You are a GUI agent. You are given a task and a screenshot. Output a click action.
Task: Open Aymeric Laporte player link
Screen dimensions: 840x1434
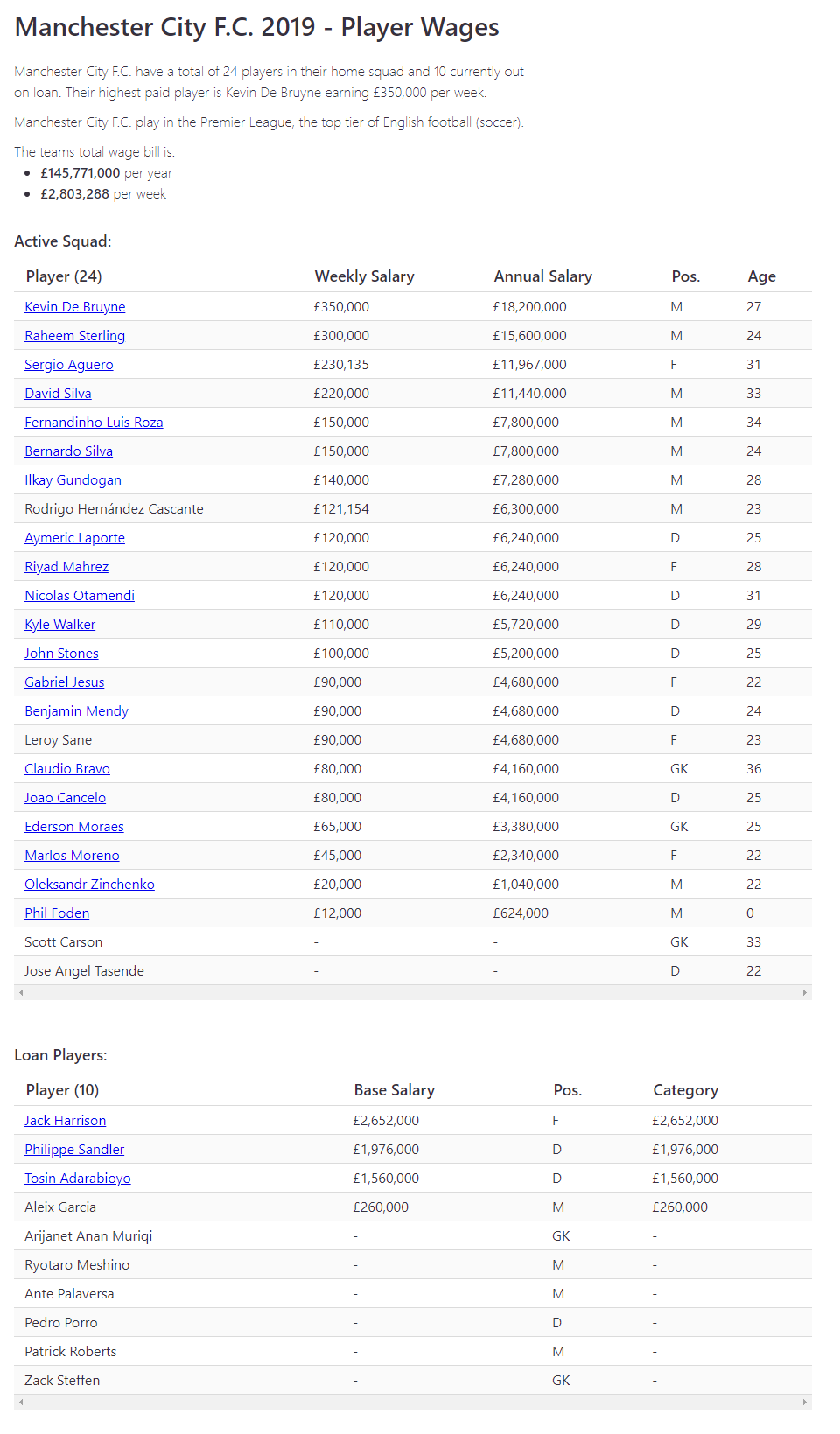click(74, 538)
